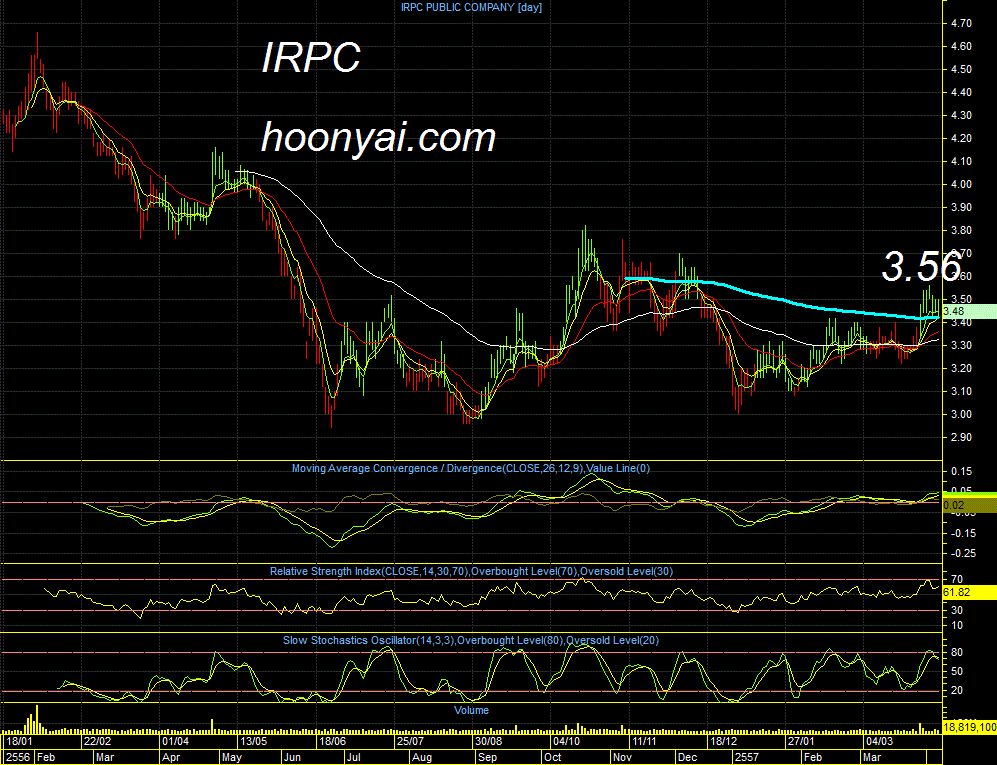Click the 18,819,100 volume value label
997x765 pixels.
tap(969, 727)
